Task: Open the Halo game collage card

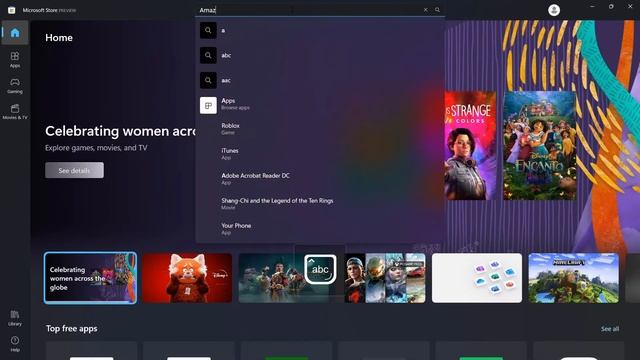Action: 385,278
